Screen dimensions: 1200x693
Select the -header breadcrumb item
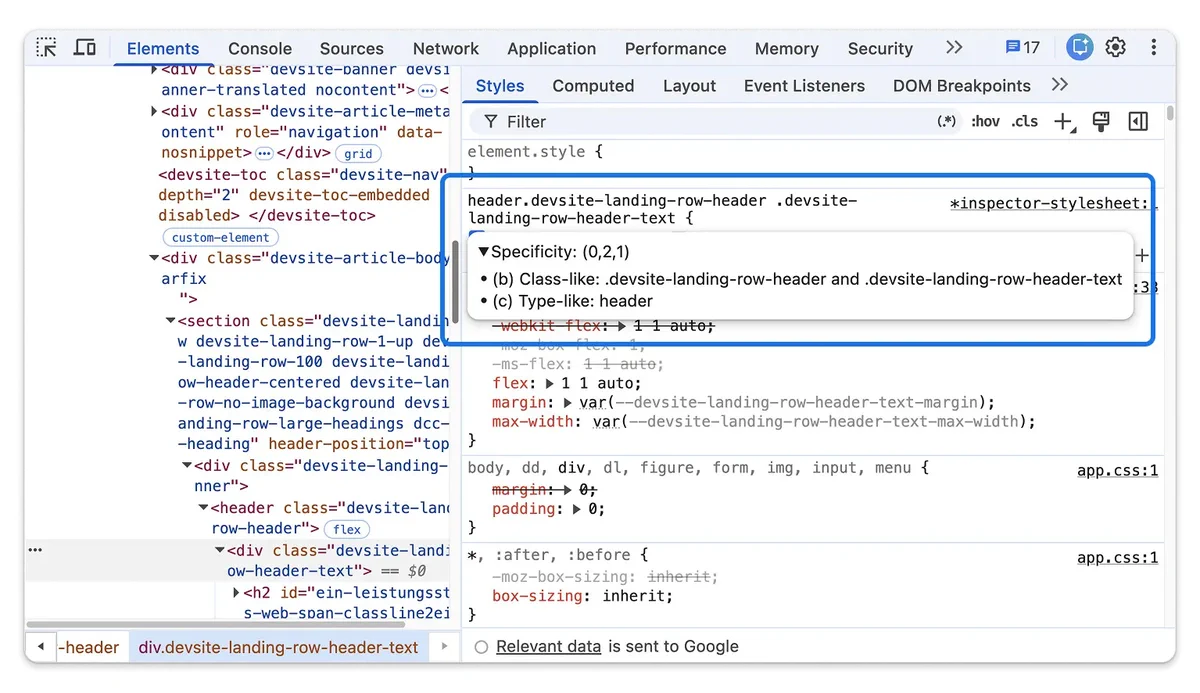coord(89,647)
